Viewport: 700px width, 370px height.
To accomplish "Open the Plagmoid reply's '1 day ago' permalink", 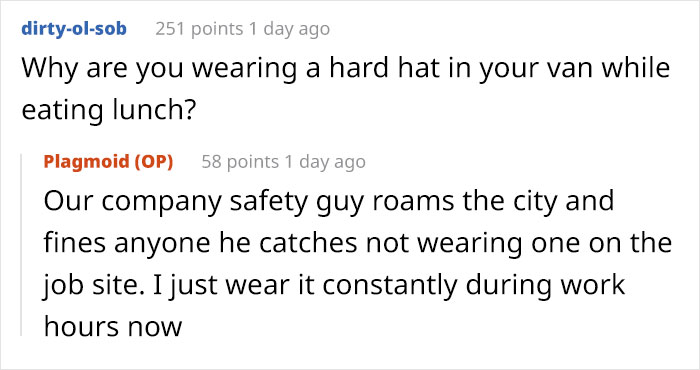I will pyautogui.click(x=325, y=162).
